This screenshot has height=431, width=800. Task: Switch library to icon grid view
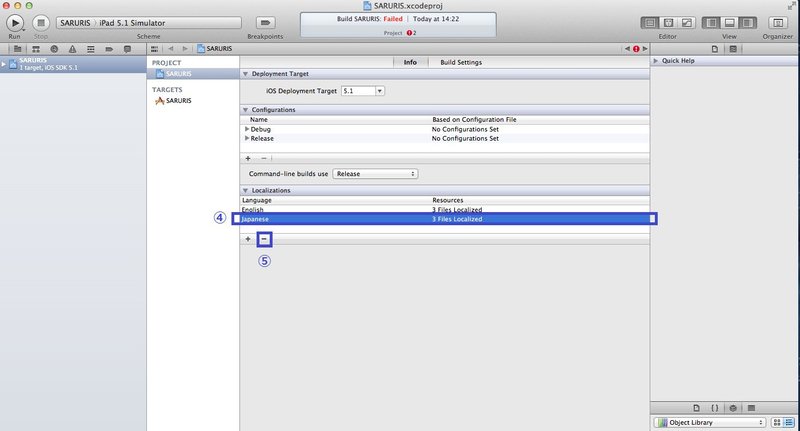coord(777,422)
